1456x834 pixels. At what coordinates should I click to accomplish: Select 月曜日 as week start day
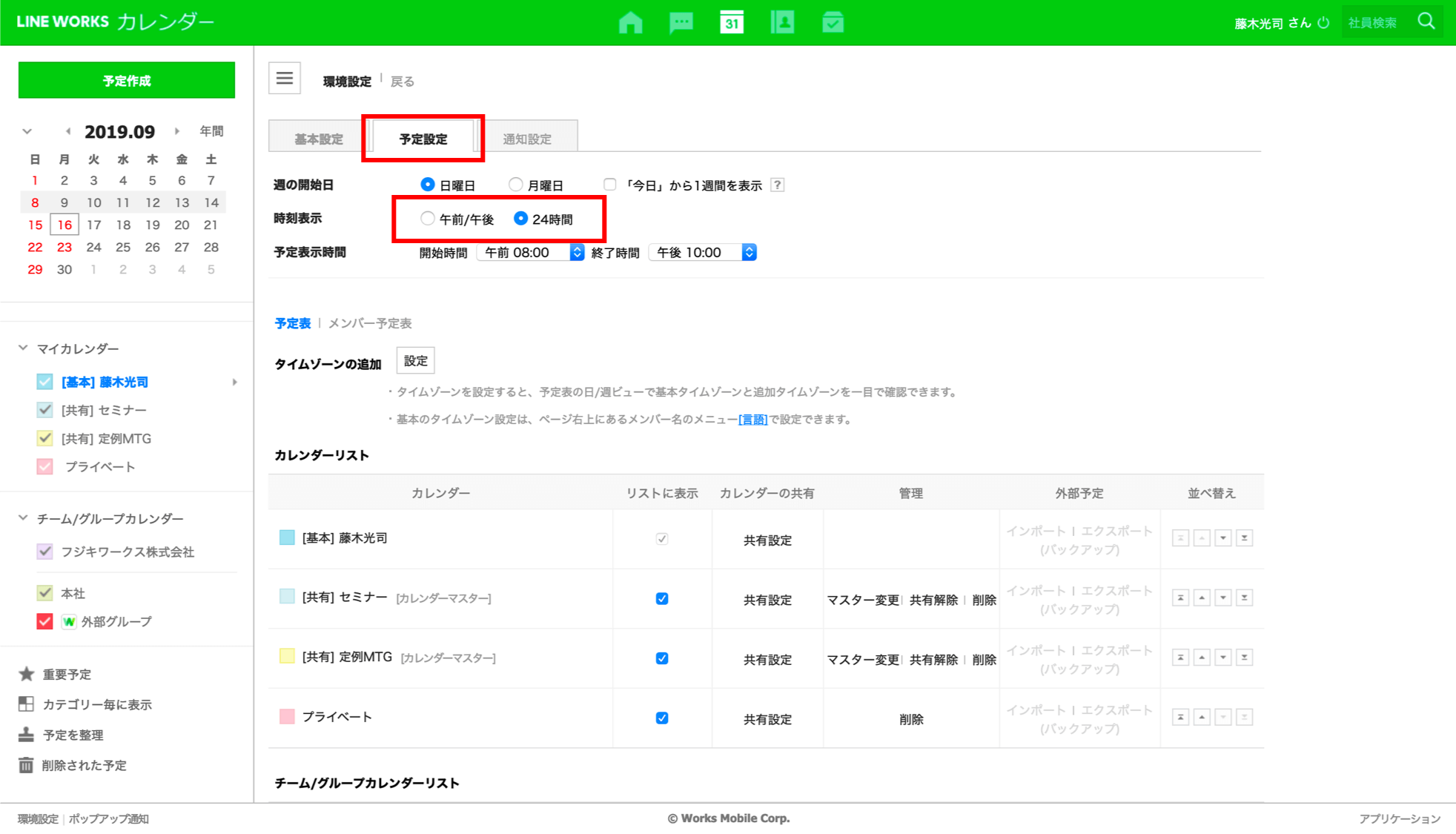(x=516, y=185)
